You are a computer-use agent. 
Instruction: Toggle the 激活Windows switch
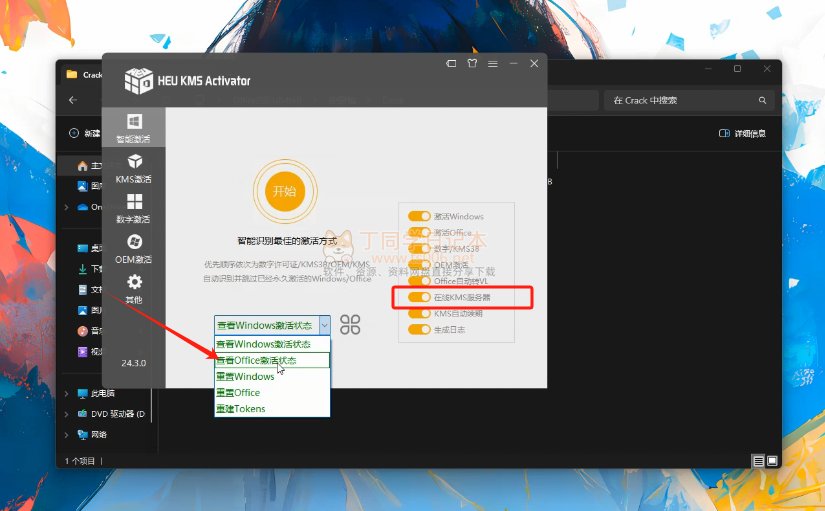pyautogui.click(x=419, y=216)
